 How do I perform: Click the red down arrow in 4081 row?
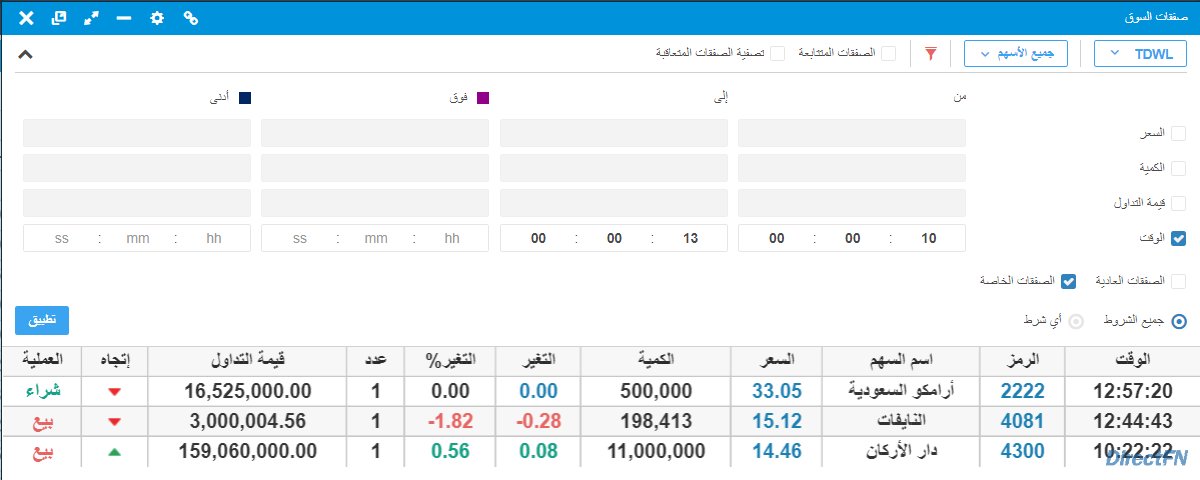pos(114,422)
